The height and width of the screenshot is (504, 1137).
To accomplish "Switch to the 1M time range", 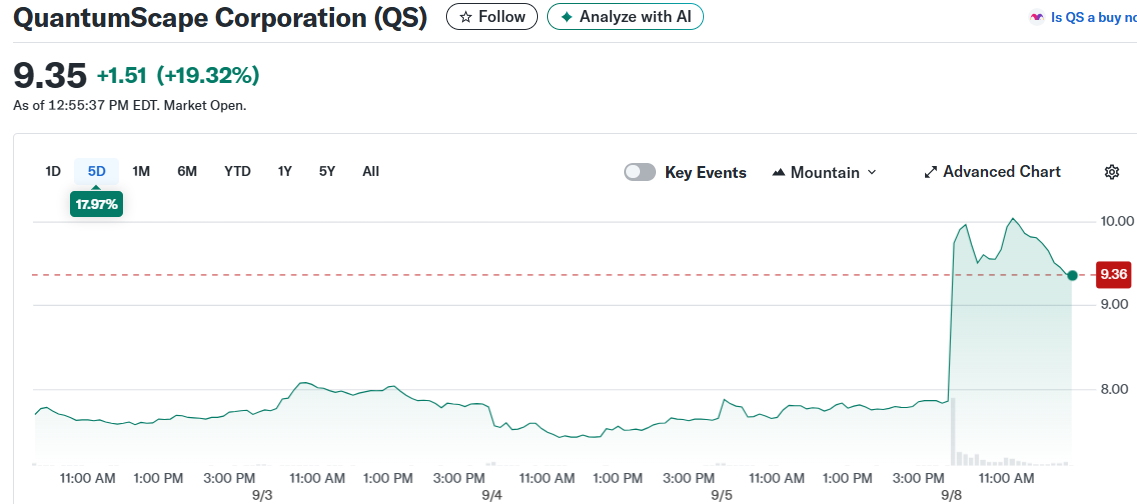I will click(141, 172).
